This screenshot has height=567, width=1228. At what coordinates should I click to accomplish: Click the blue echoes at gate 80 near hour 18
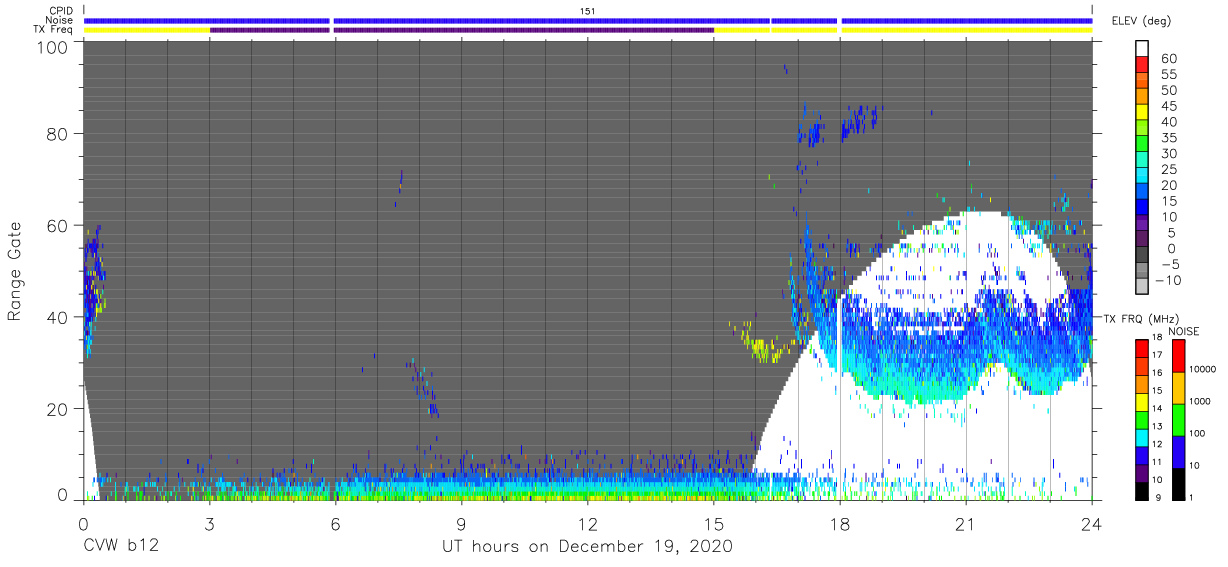[858, 122]
